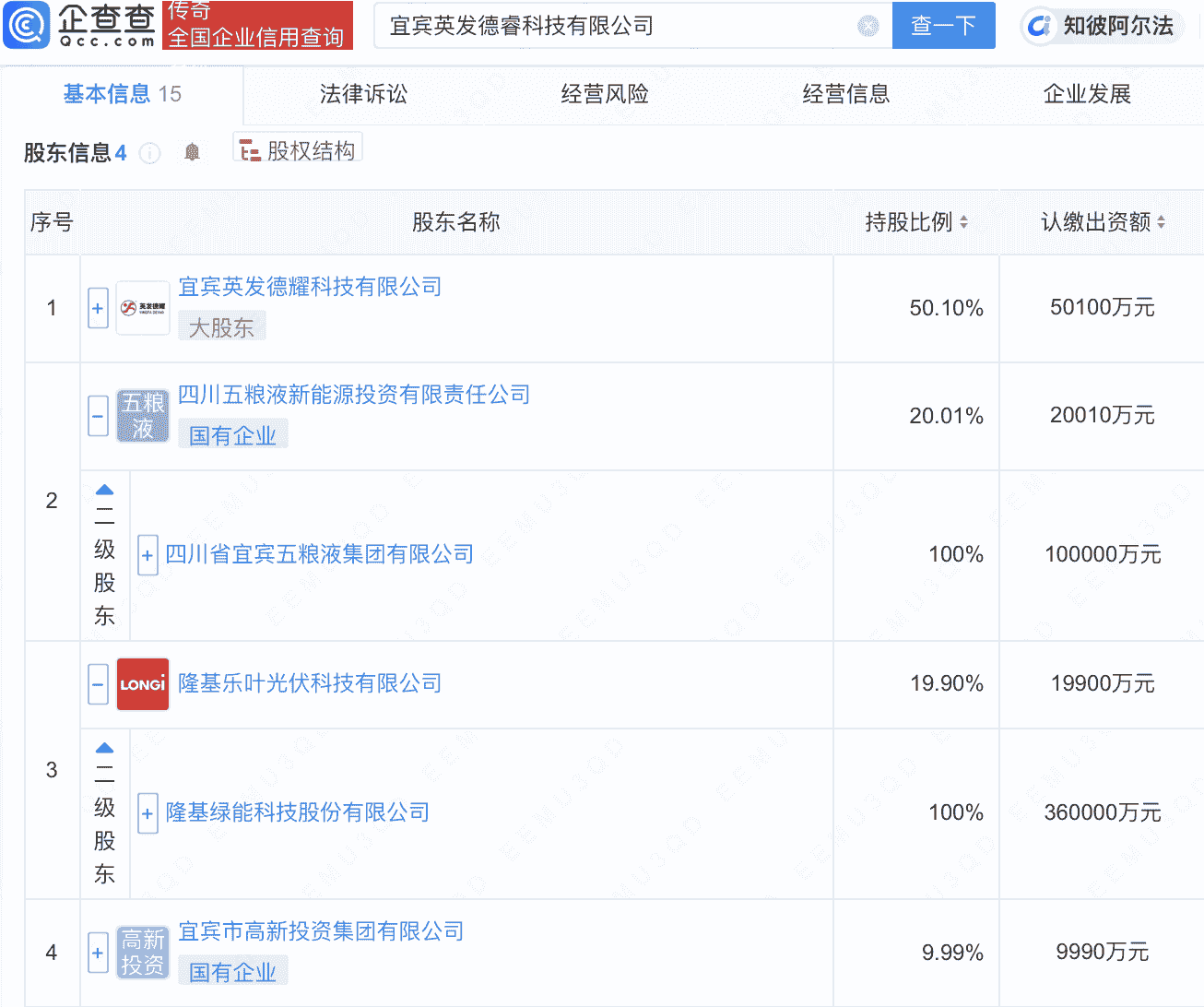The height and width of the screenshot is (1007, 1204).
Task: Click the Qcc.com logo icon
Action: click(x=26, y=25)
